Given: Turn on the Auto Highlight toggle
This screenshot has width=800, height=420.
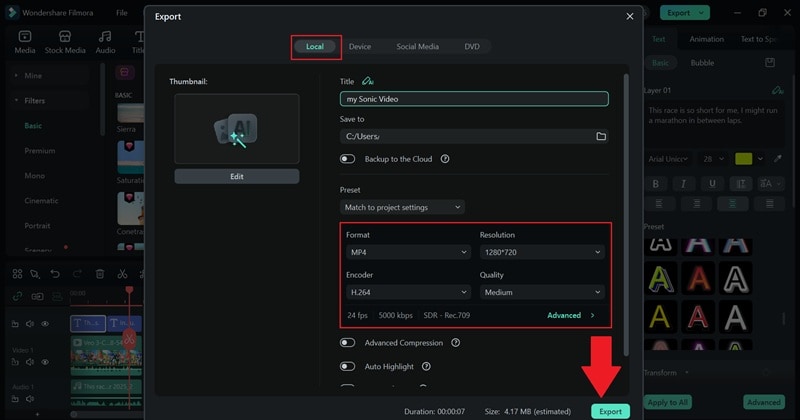Looking at the screenshot, I should coord(347,366).
